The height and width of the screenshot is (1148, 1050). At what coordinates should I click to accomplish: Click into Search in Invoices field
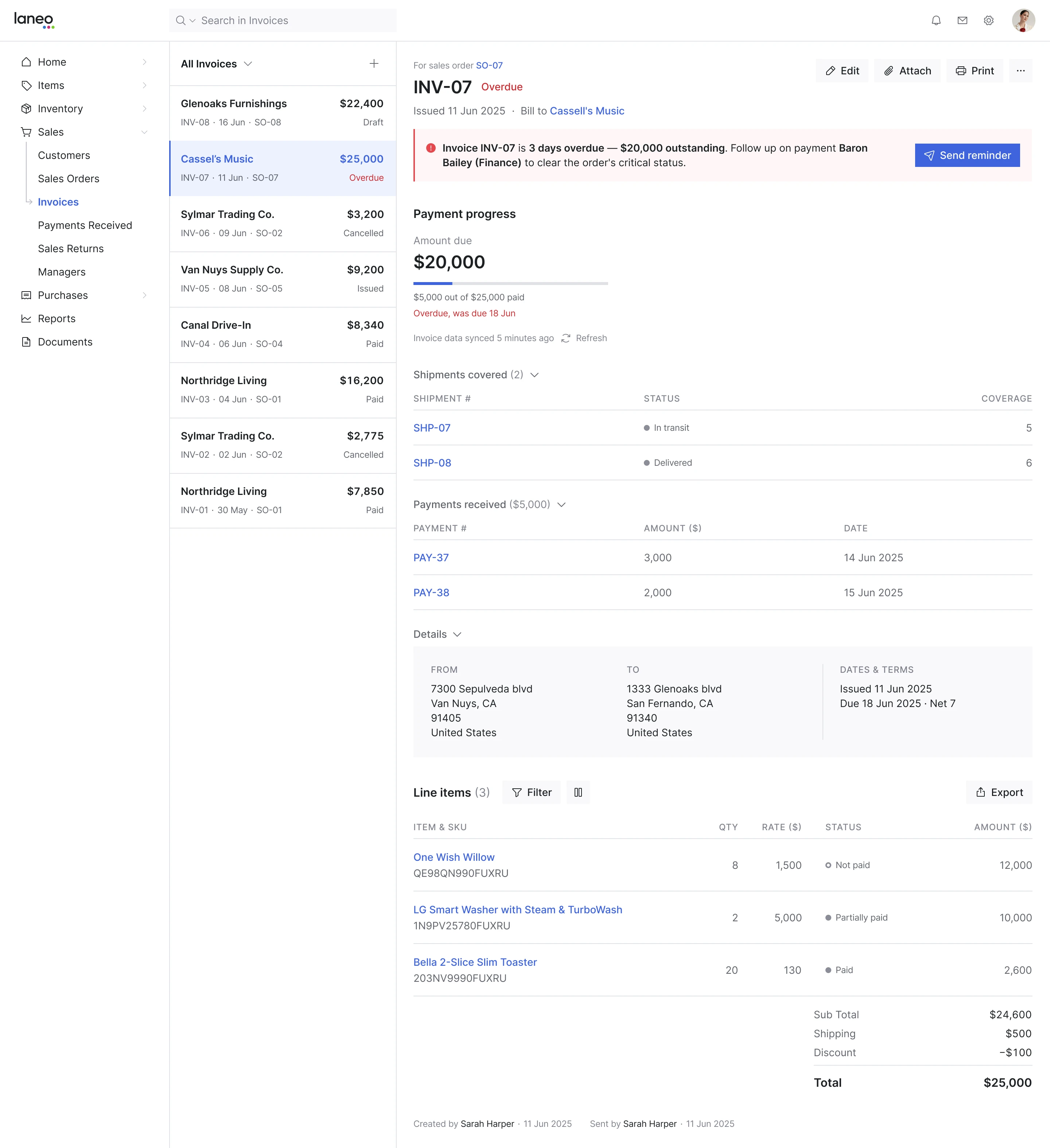coord(283,20)
